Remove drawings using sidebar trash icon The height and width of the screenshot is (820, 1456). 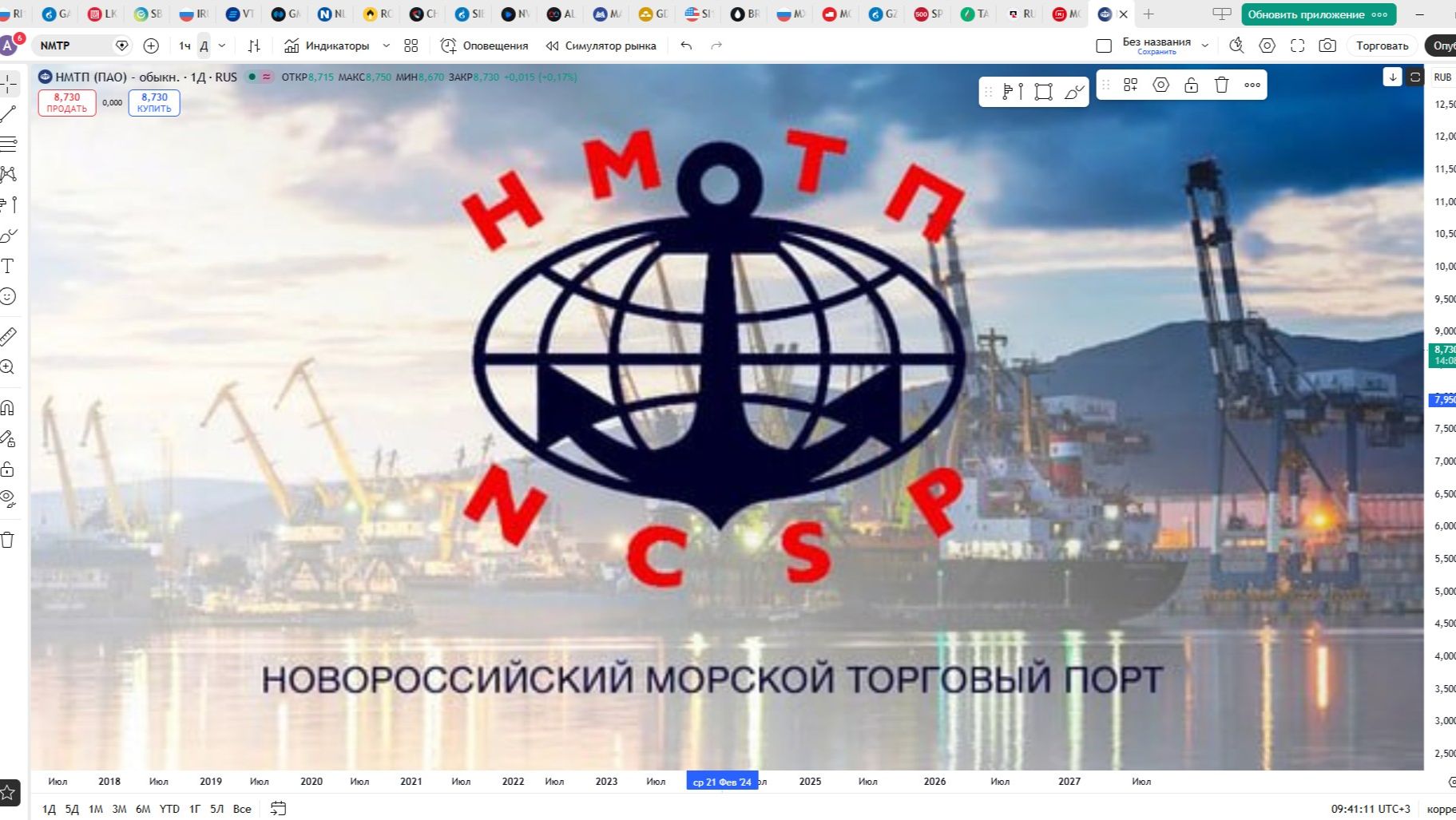(8, 540)
